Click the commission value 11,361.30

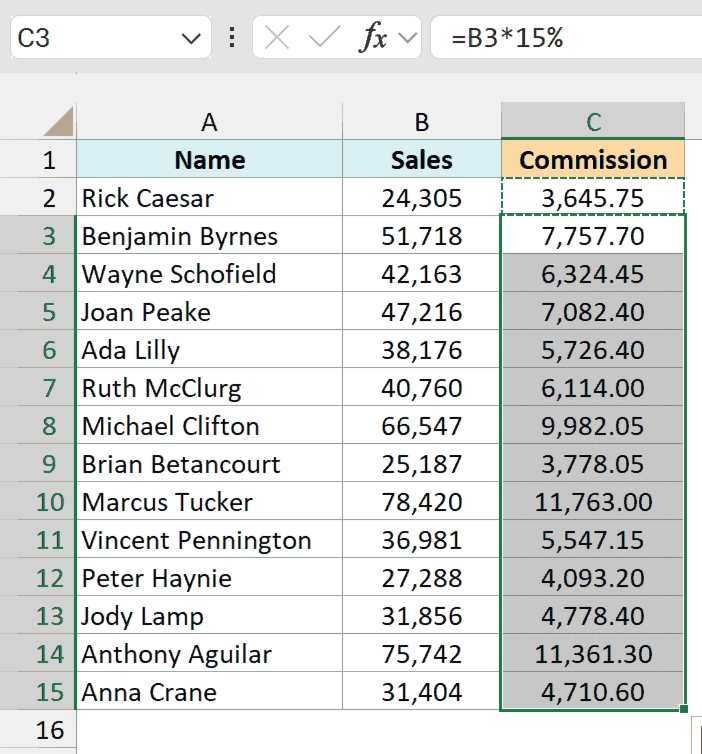[x=593, y=653]
